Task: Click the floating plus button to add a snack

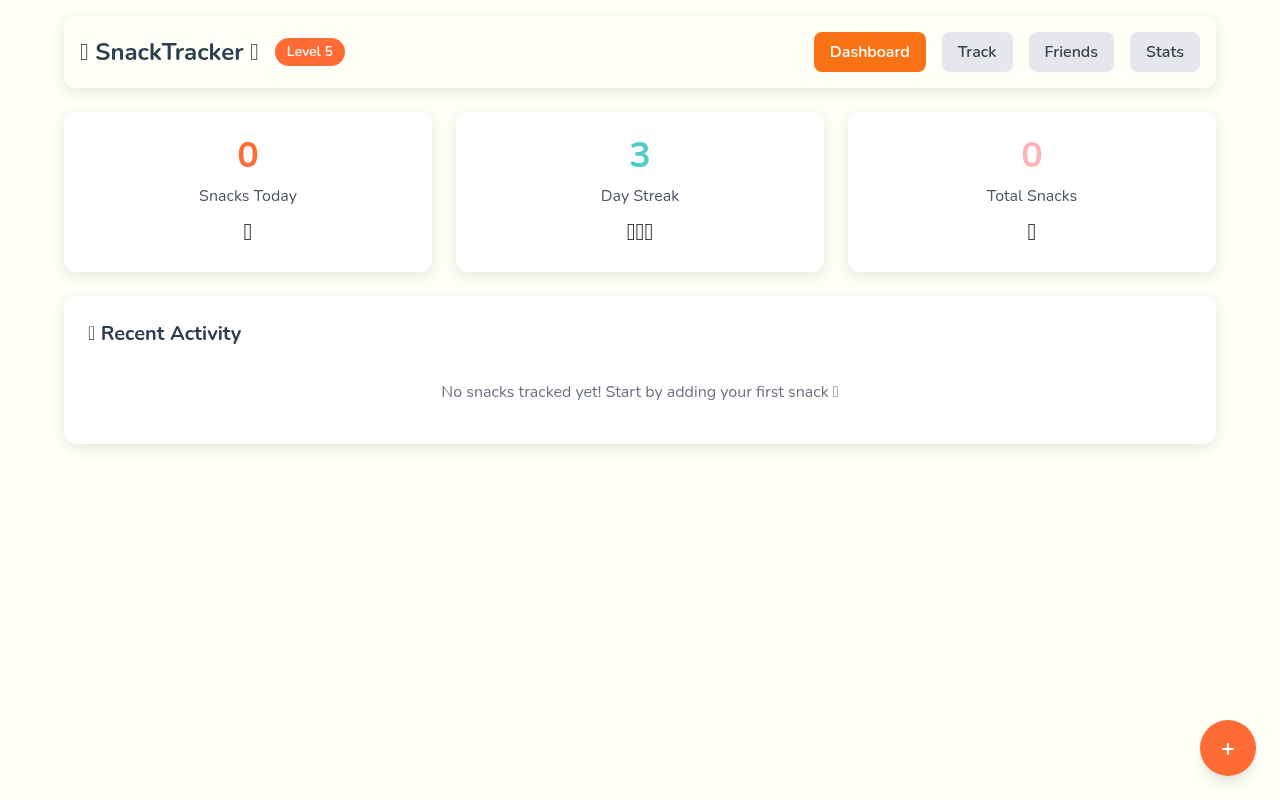Action: [1227, 747]
